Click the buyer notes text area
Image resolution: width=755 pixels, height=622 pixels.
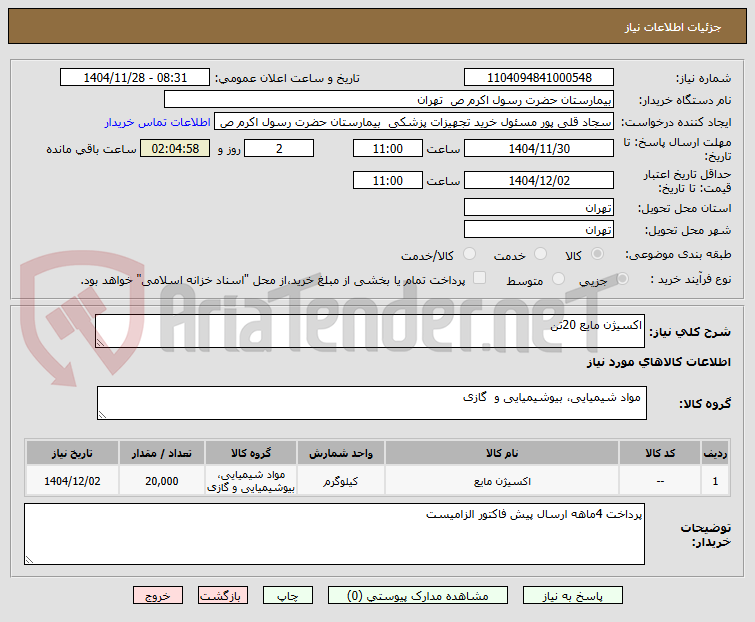tap(334, 534)
